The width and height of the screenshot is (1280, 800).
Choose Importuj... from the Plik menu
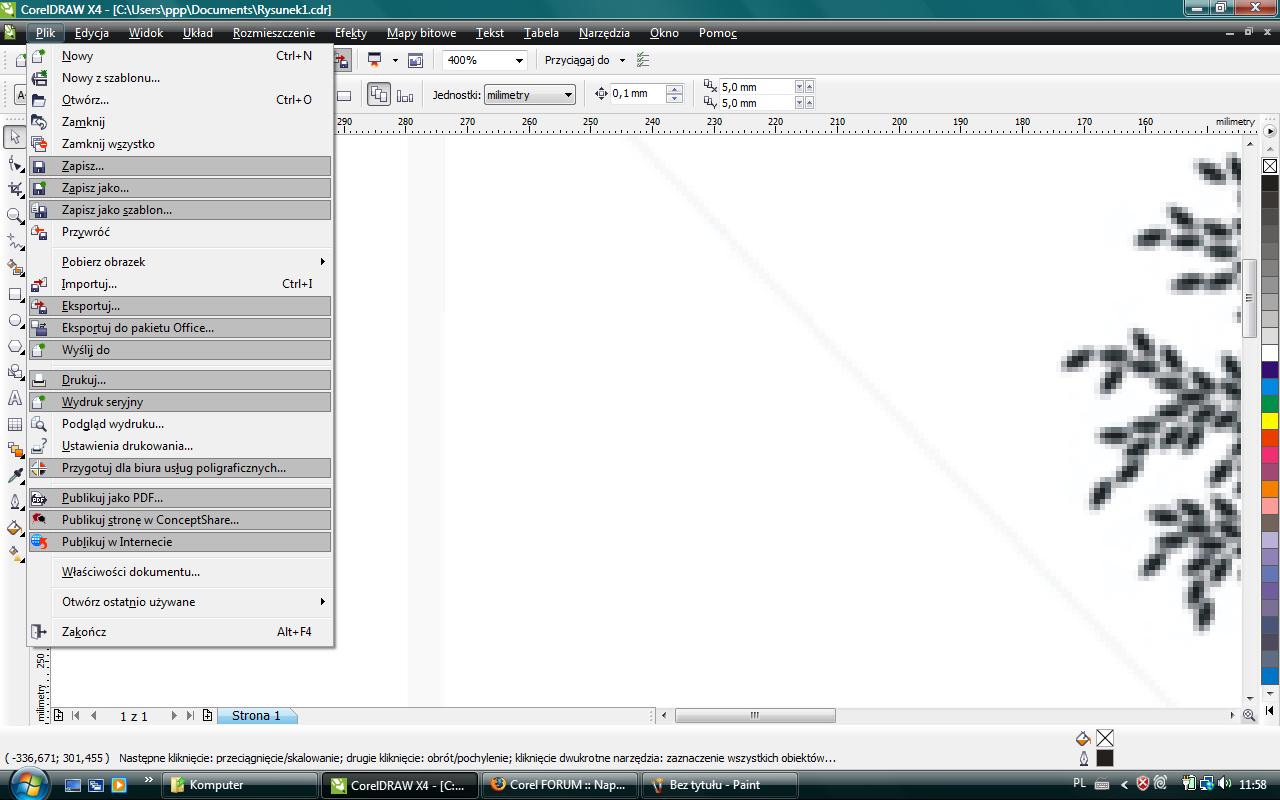89,284
